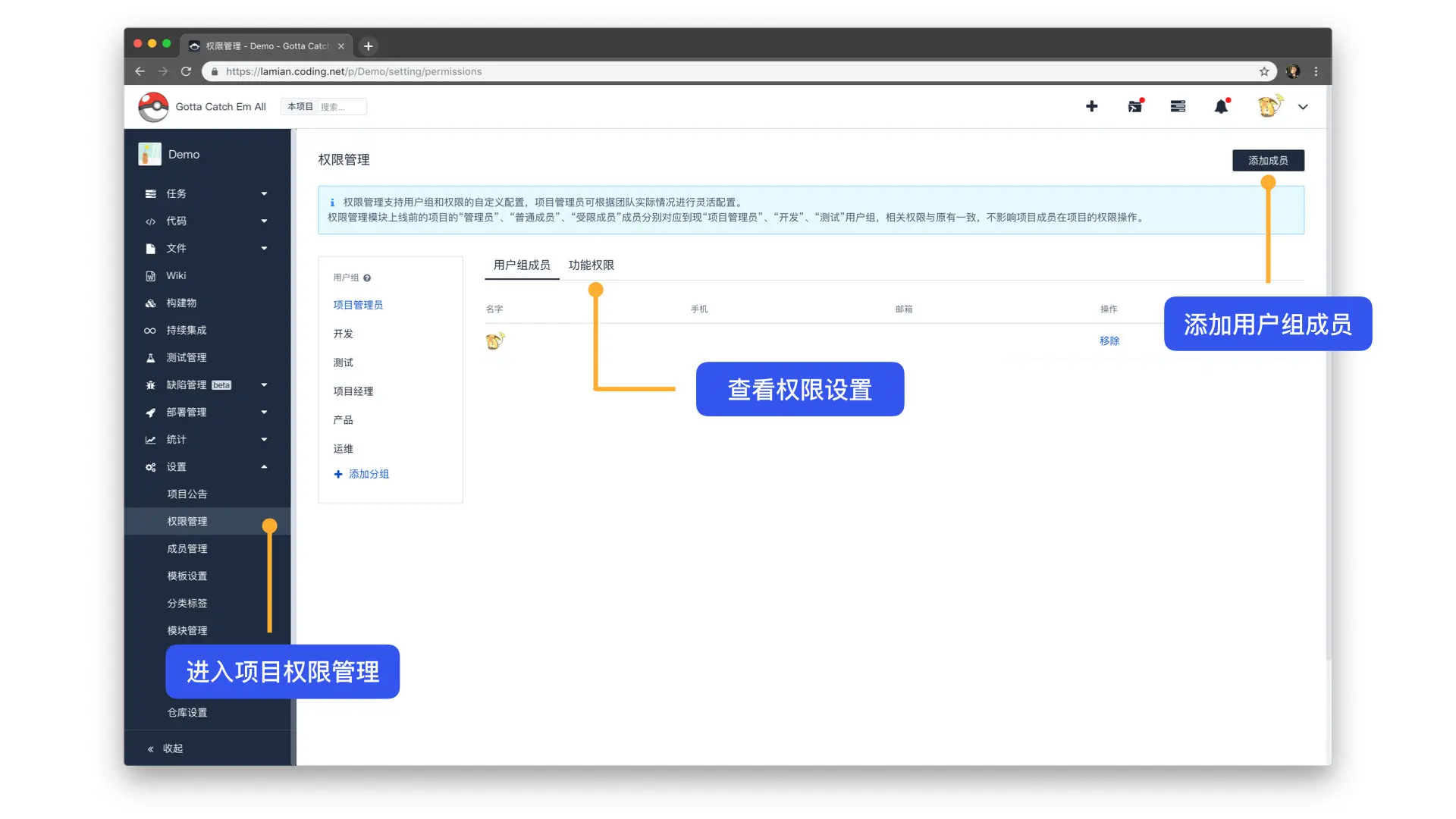Image resolution: width=1456 pixels, height=819 pixels.
Task: Click the 移除 link for the member
Action: coord(1109,341)
